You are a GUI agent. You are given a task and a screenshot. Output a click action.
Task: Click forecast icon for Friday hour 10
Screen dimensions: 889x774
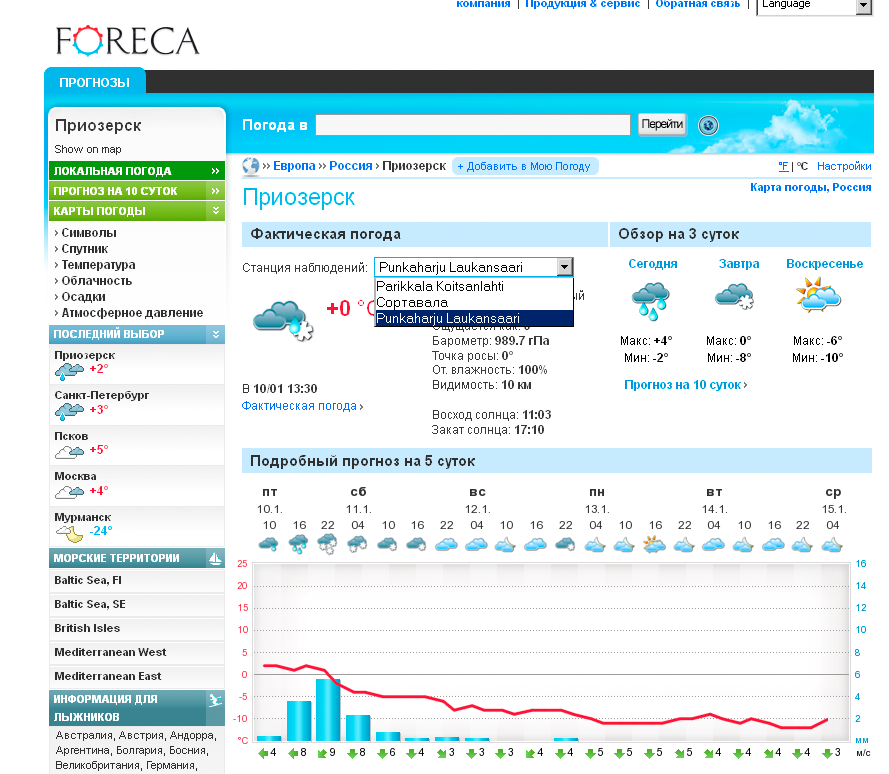point(269,544)
